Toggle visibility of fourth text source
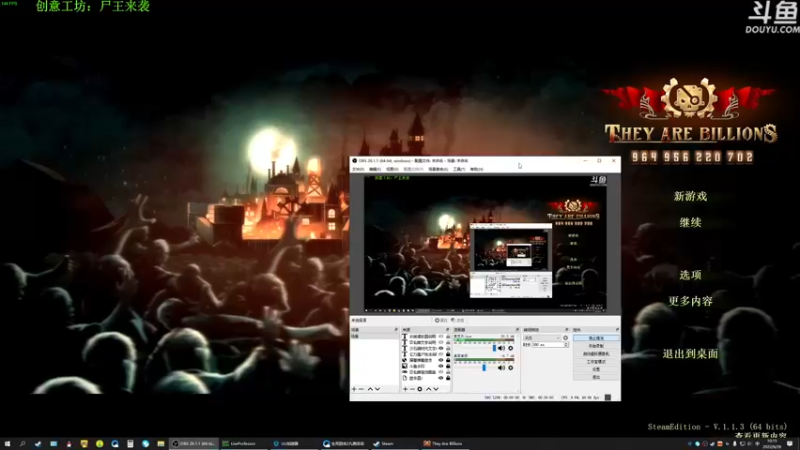The width and height of the screenshot is (800, 450). point(441,354)
